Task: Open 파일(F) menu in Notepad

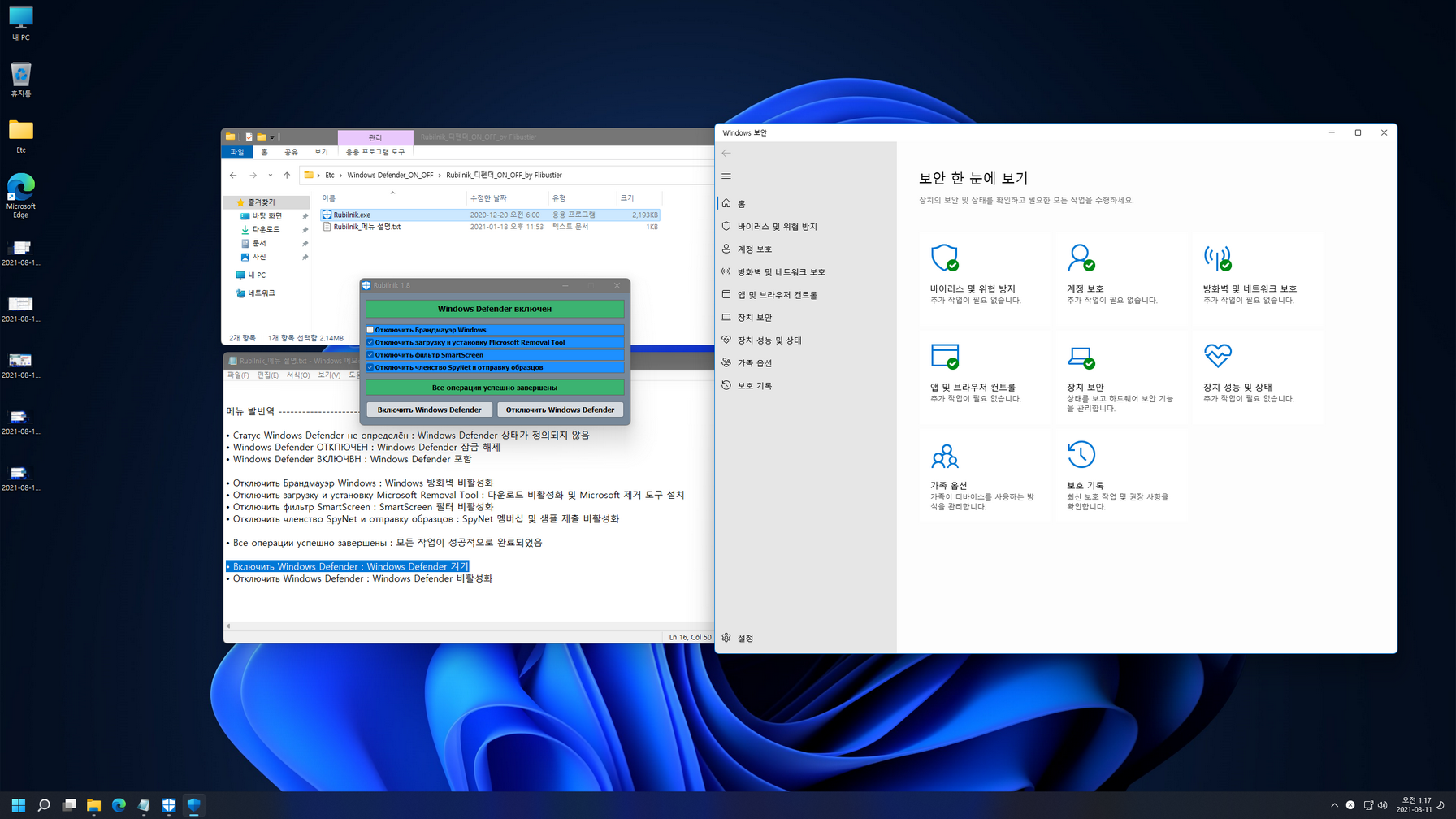Action: (x=238, y=375)
